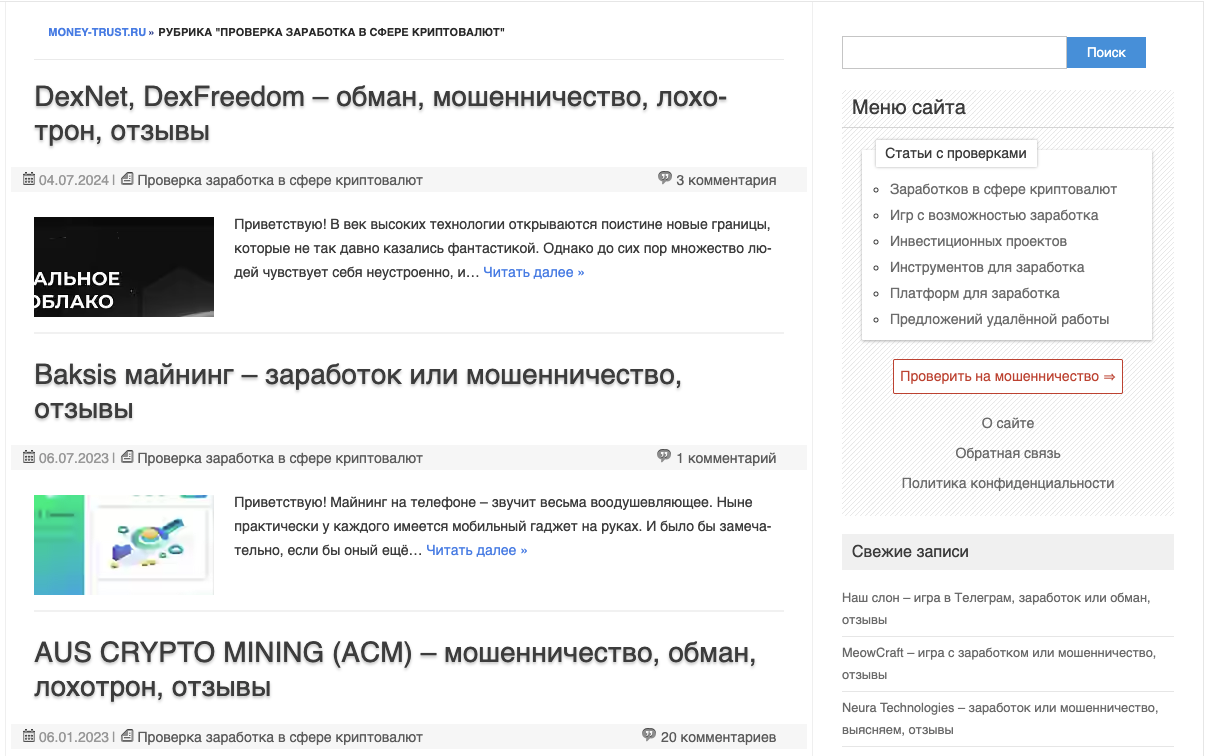
Task: Click category icon in AUS CRYPTO MINING meta
Action: point(127,737)
